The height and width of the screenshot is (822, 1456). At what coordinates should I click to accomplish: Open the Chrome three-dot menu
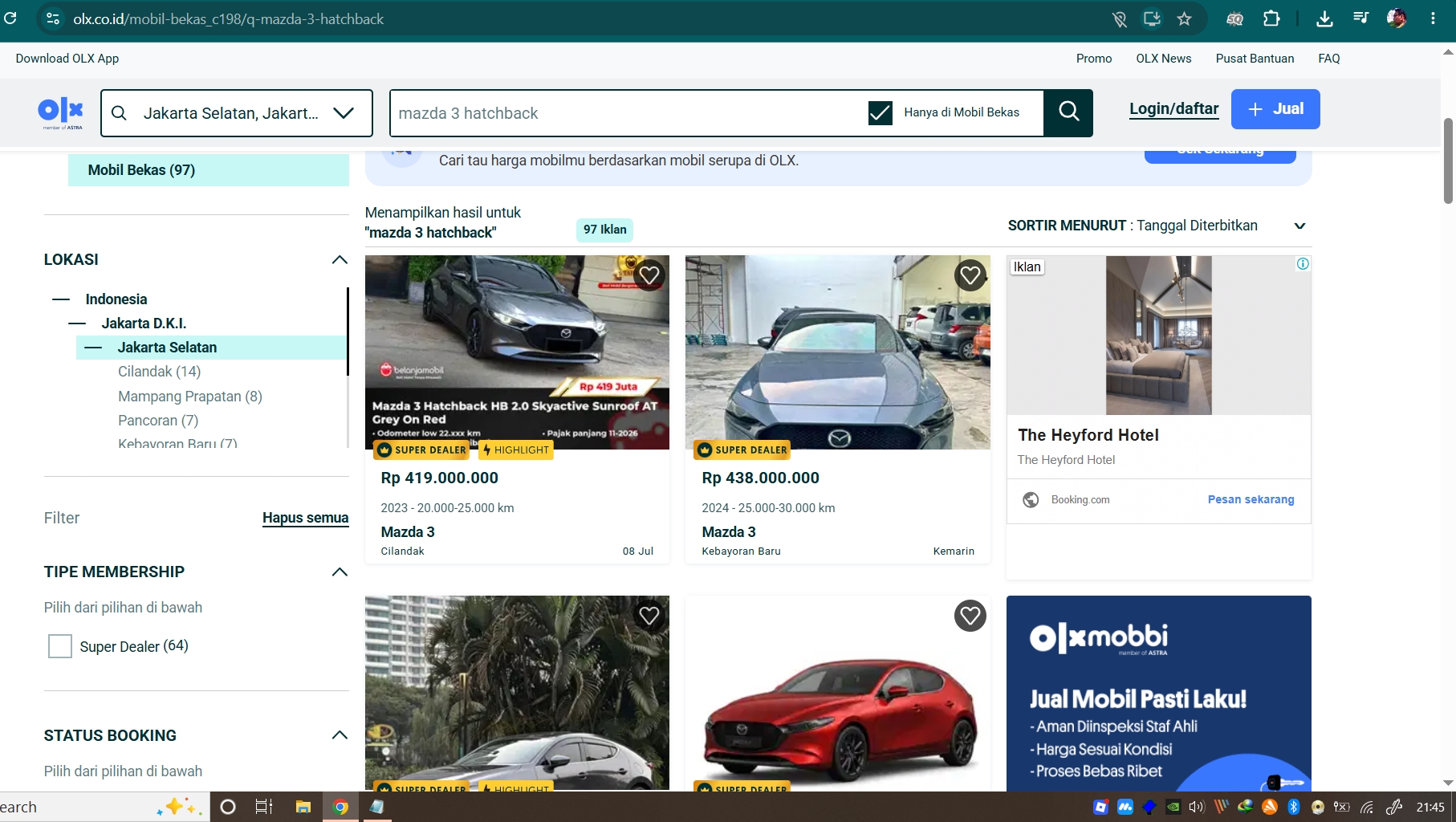1433,18
